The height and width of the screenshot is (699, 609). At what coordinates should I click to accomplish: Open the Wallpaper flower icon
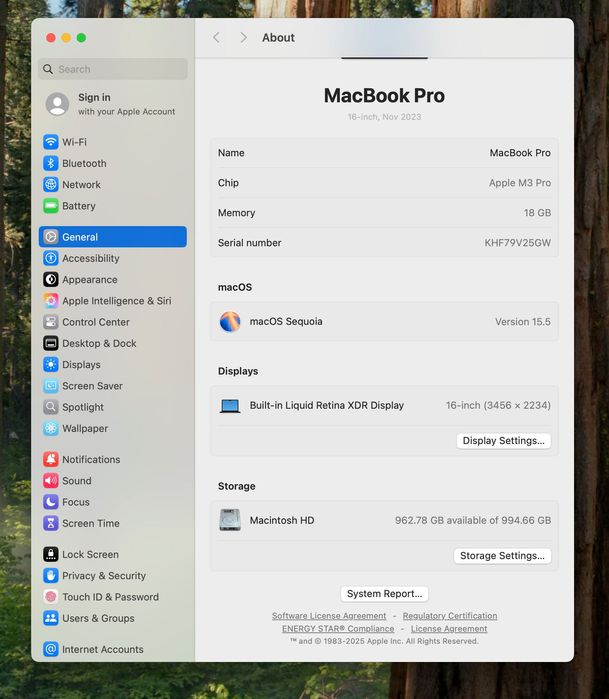pos(51,428)
